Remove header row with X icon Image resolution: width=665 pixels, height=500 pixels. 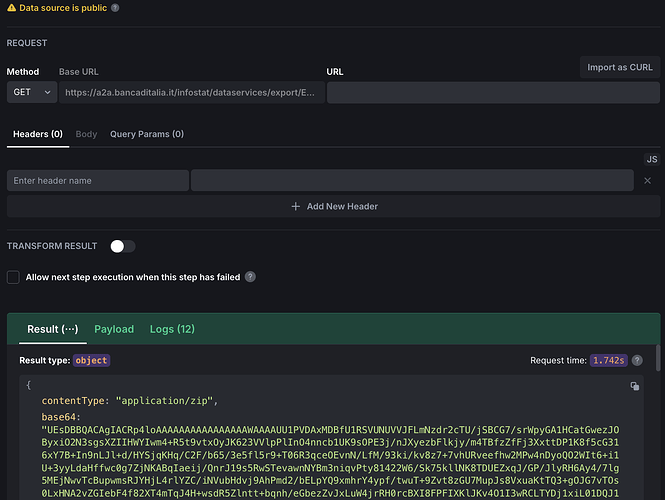(x=647, y=181)
